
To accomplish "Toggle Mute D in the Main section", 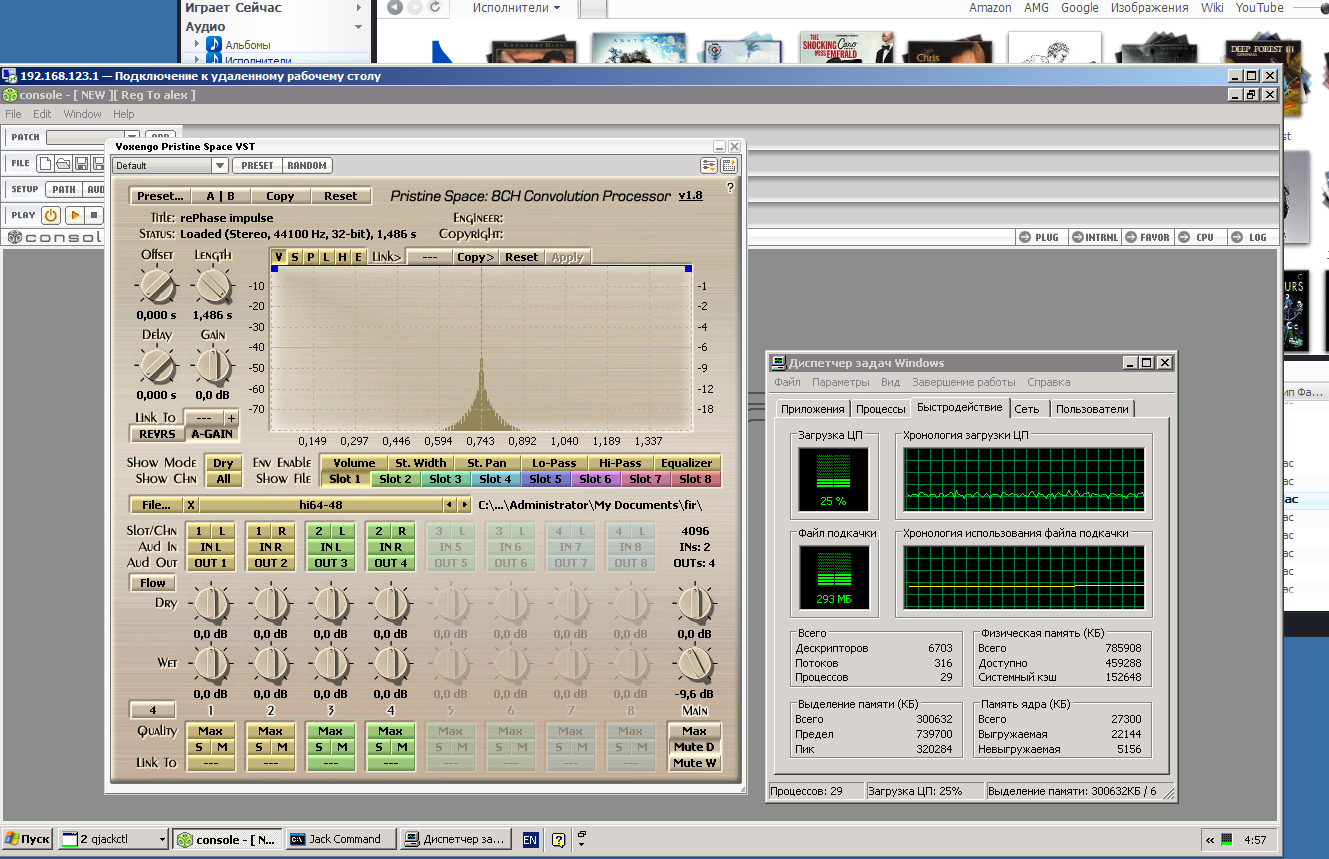I will [694, 747].
